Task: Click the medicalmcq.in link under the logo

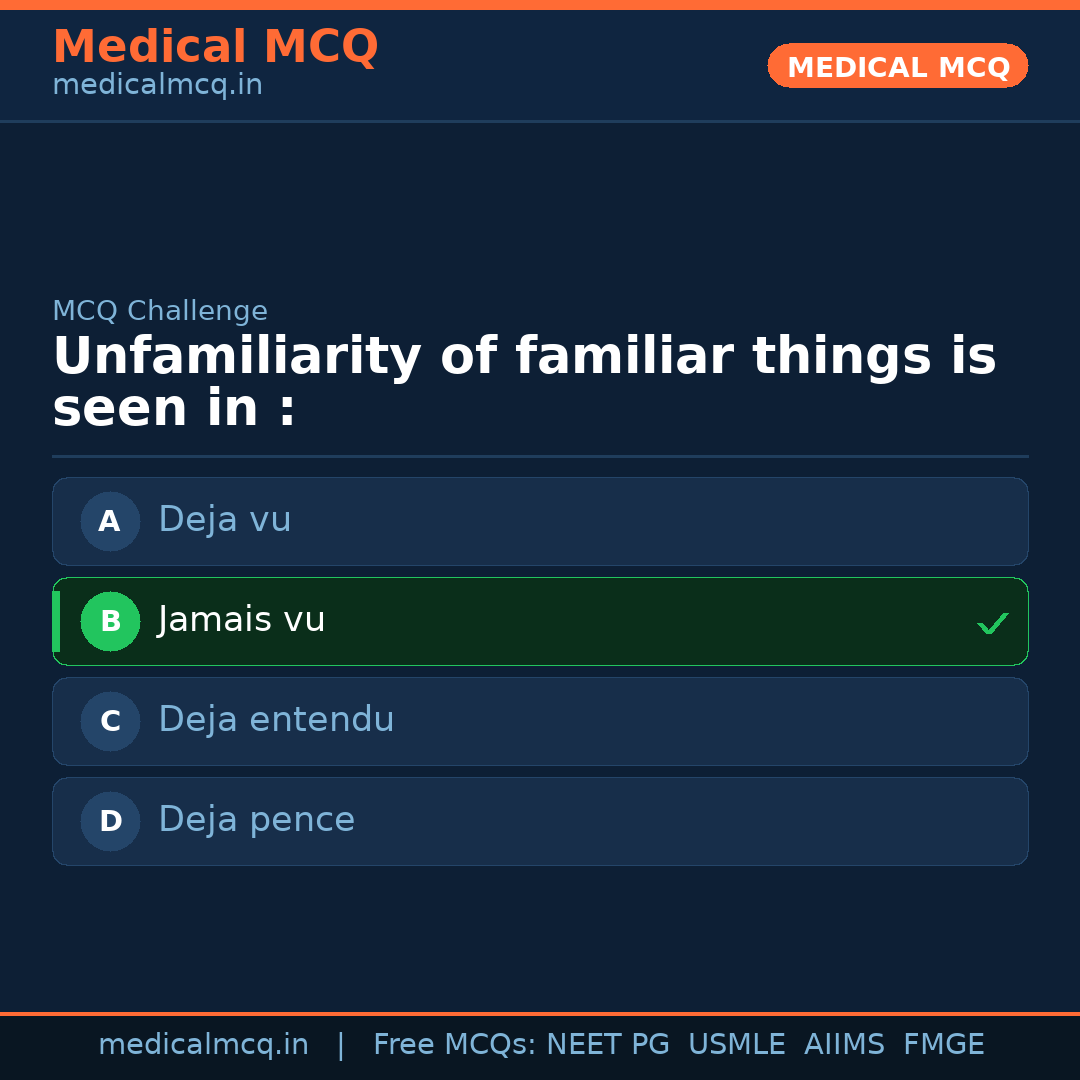Action: pyautogui.click(x=157, y=85)
